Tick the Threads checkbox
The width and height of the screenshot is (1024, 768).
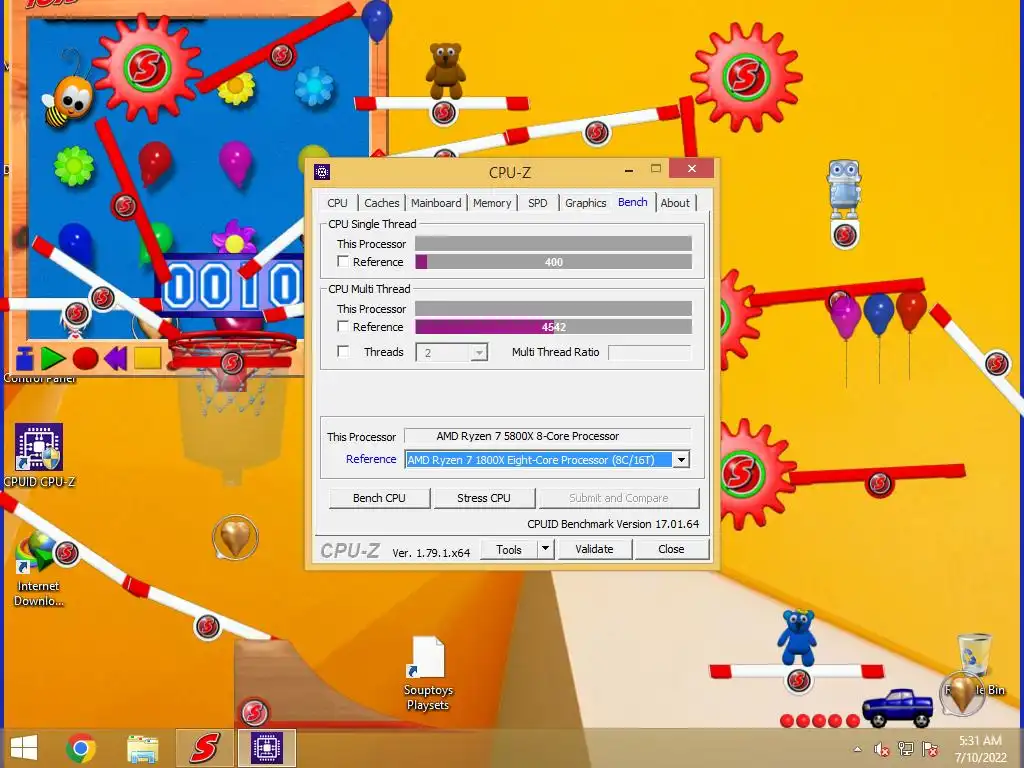coord(343,351)
